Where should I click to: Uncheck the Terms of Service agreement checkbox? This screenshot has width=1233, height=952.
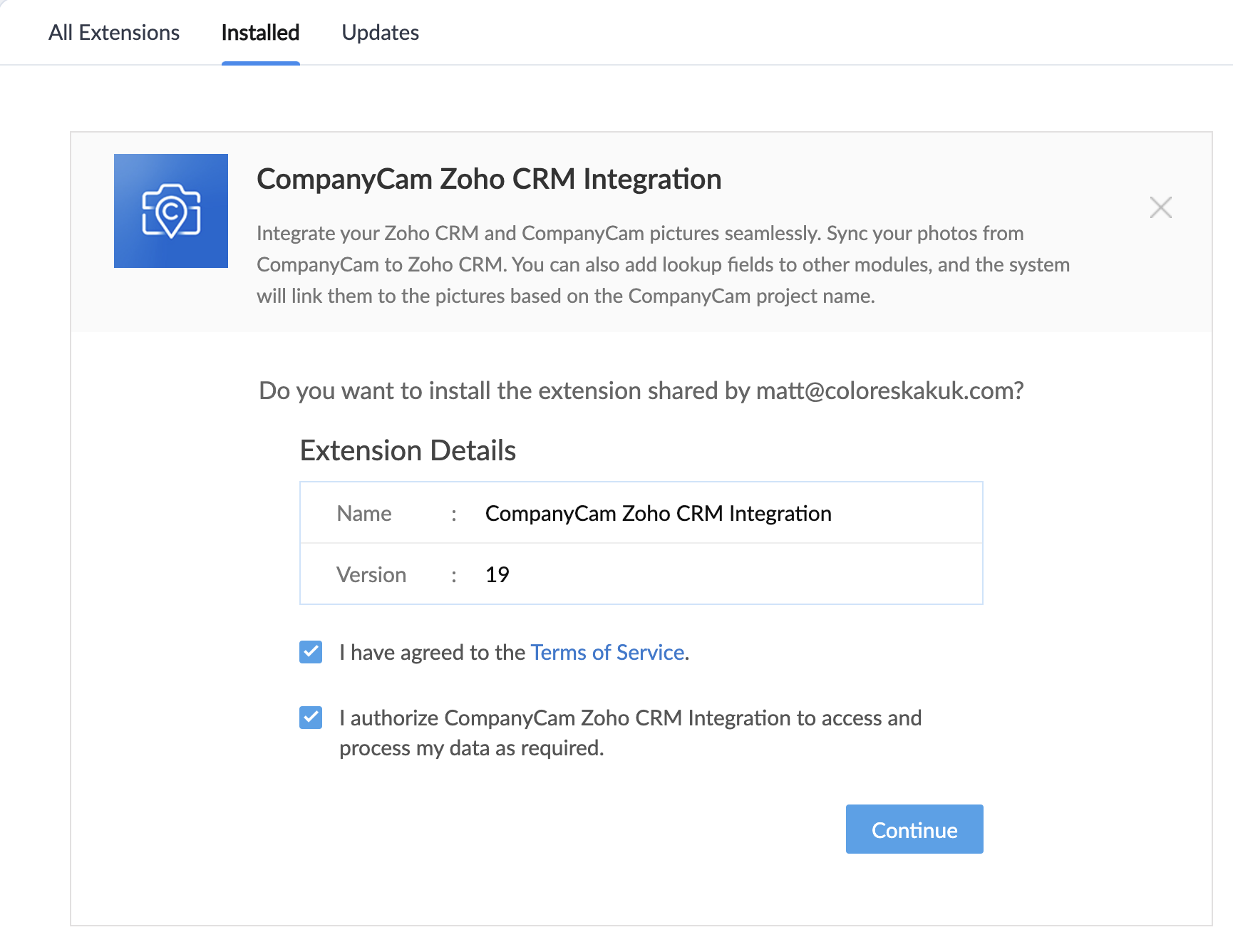(311, 652)
